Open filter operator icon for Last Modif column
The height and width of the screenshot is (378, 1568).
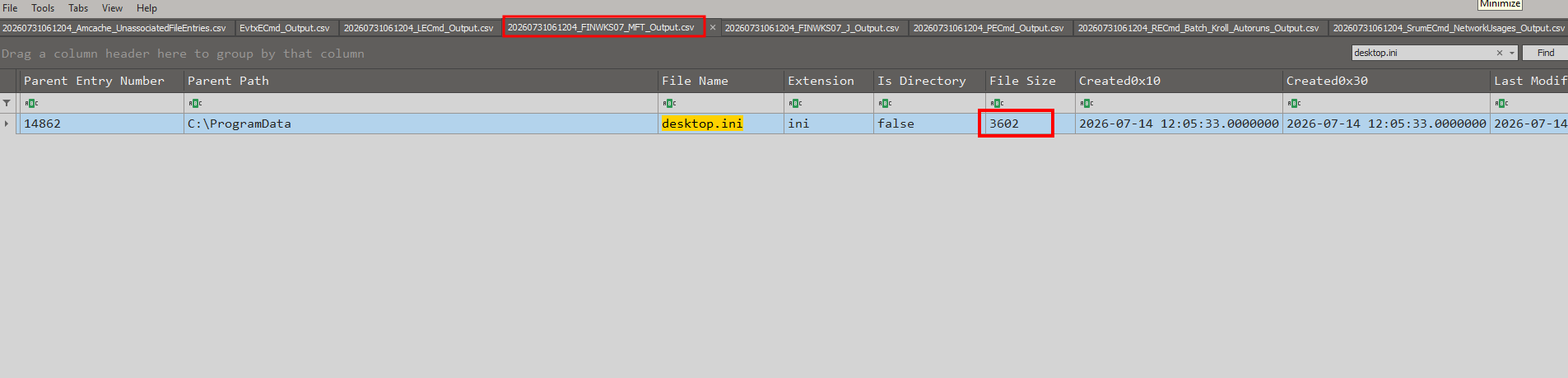pos(1501,103)
